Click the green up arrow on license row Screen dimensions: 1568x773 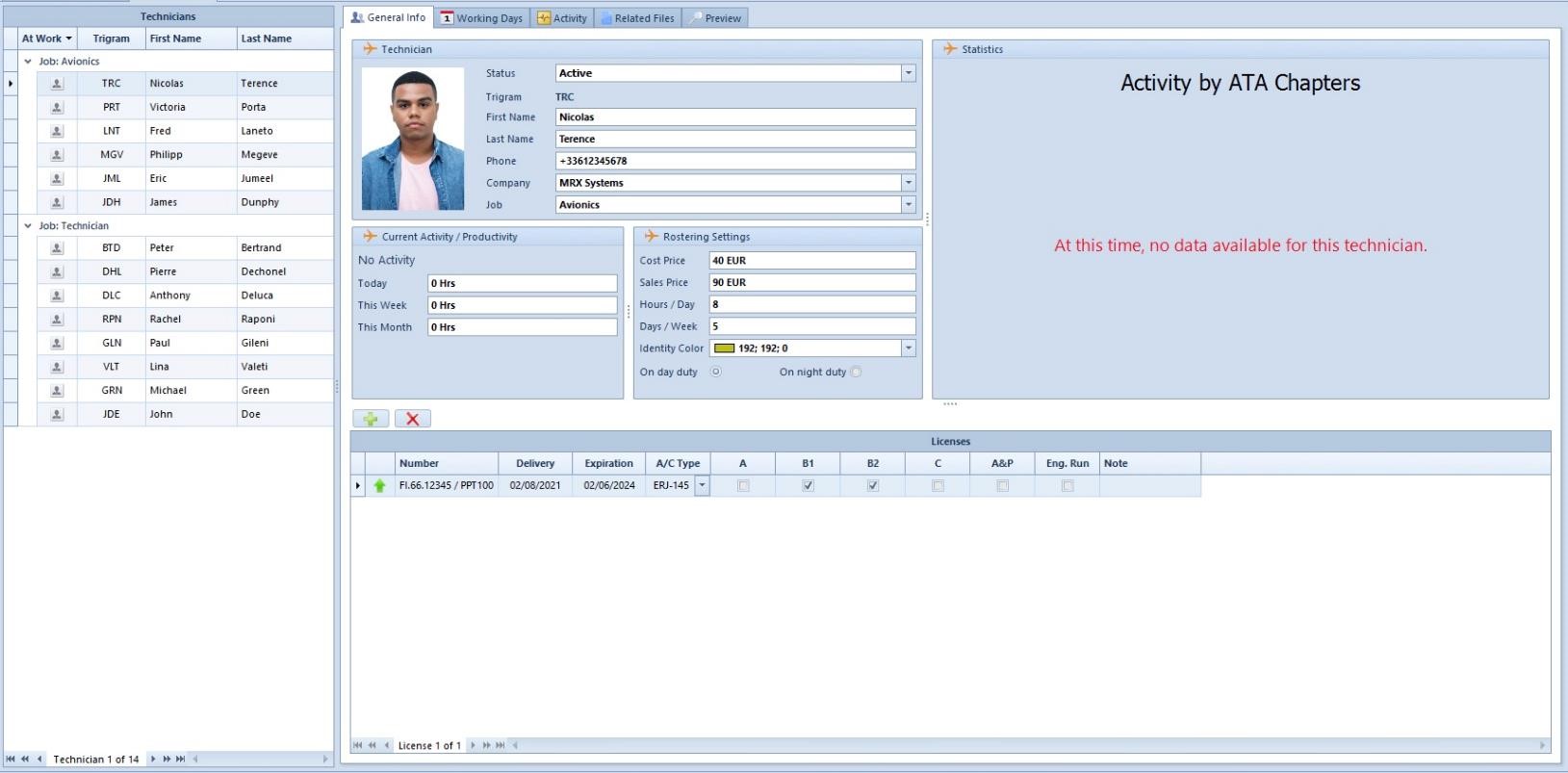[379, 486]
